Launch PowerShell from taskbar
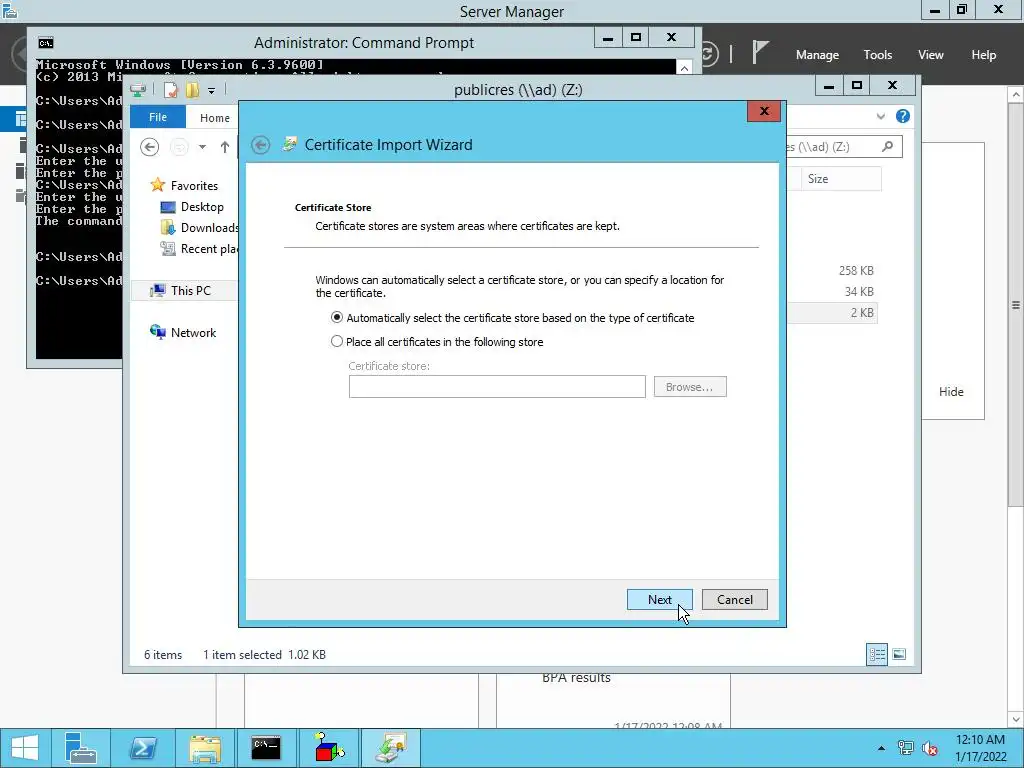 pyautogui.click(x=142, y=748)
